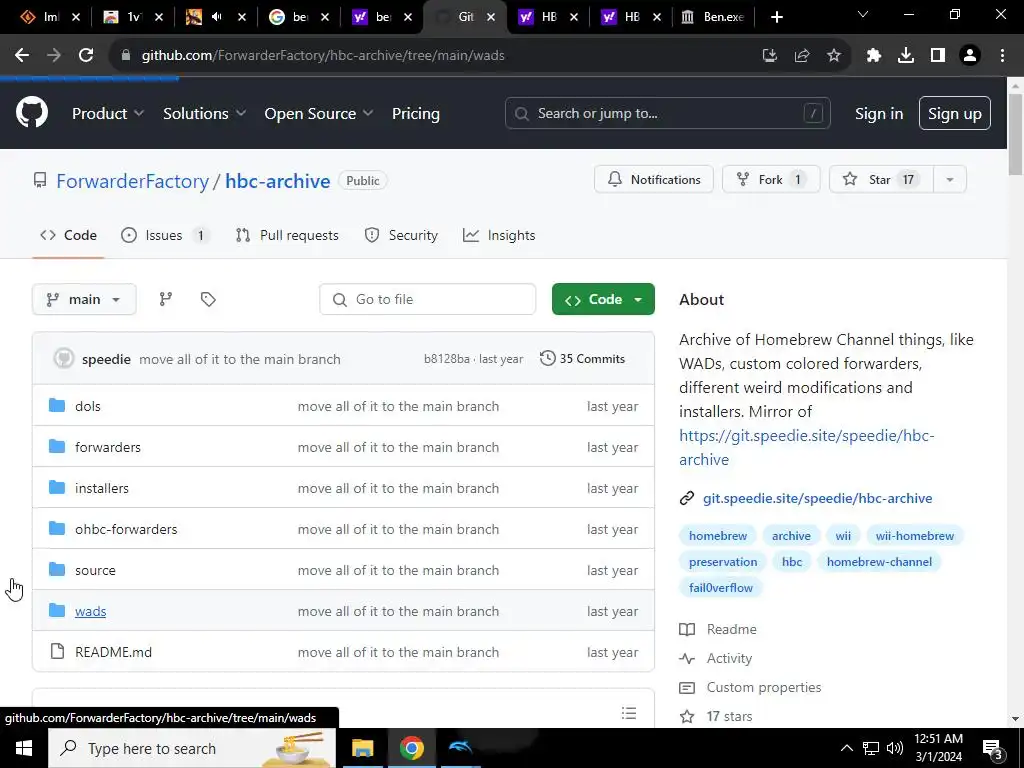Show hidden system tray icons
1024x768 pixels.
(846, 748)
